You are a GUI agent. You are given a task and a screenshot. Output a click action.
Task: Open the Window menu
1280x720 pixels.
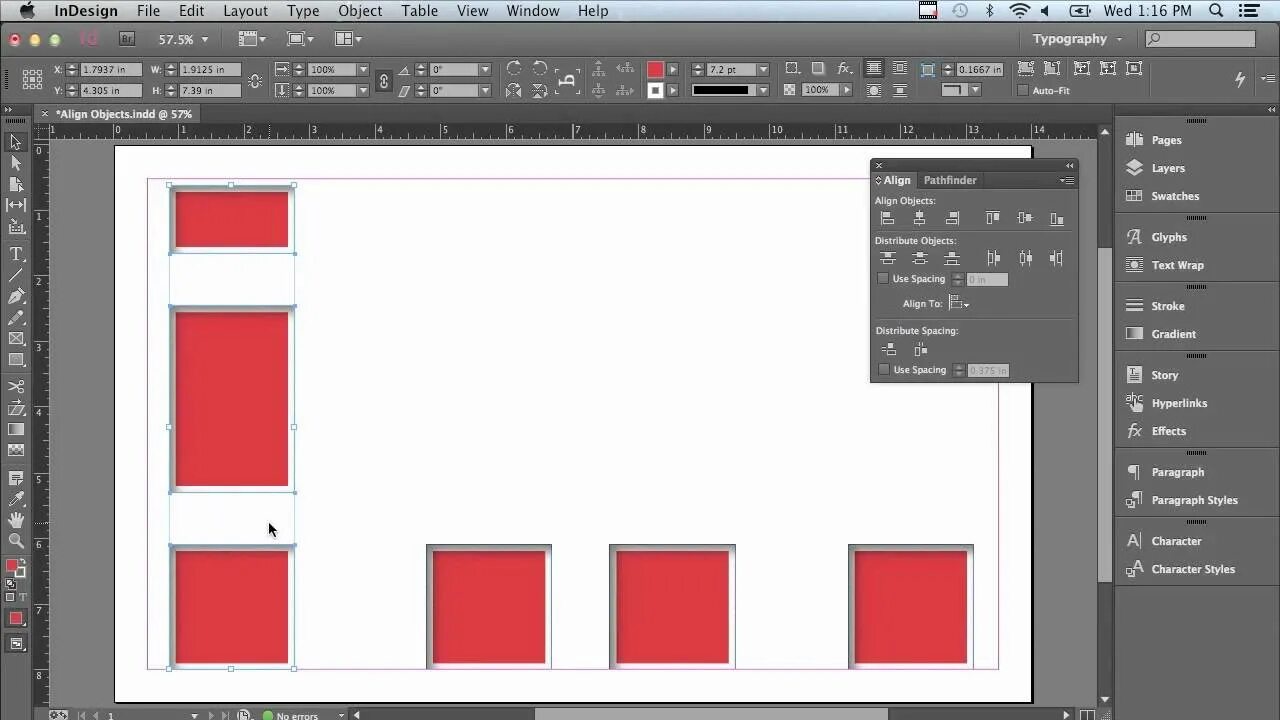pos(533,11)
